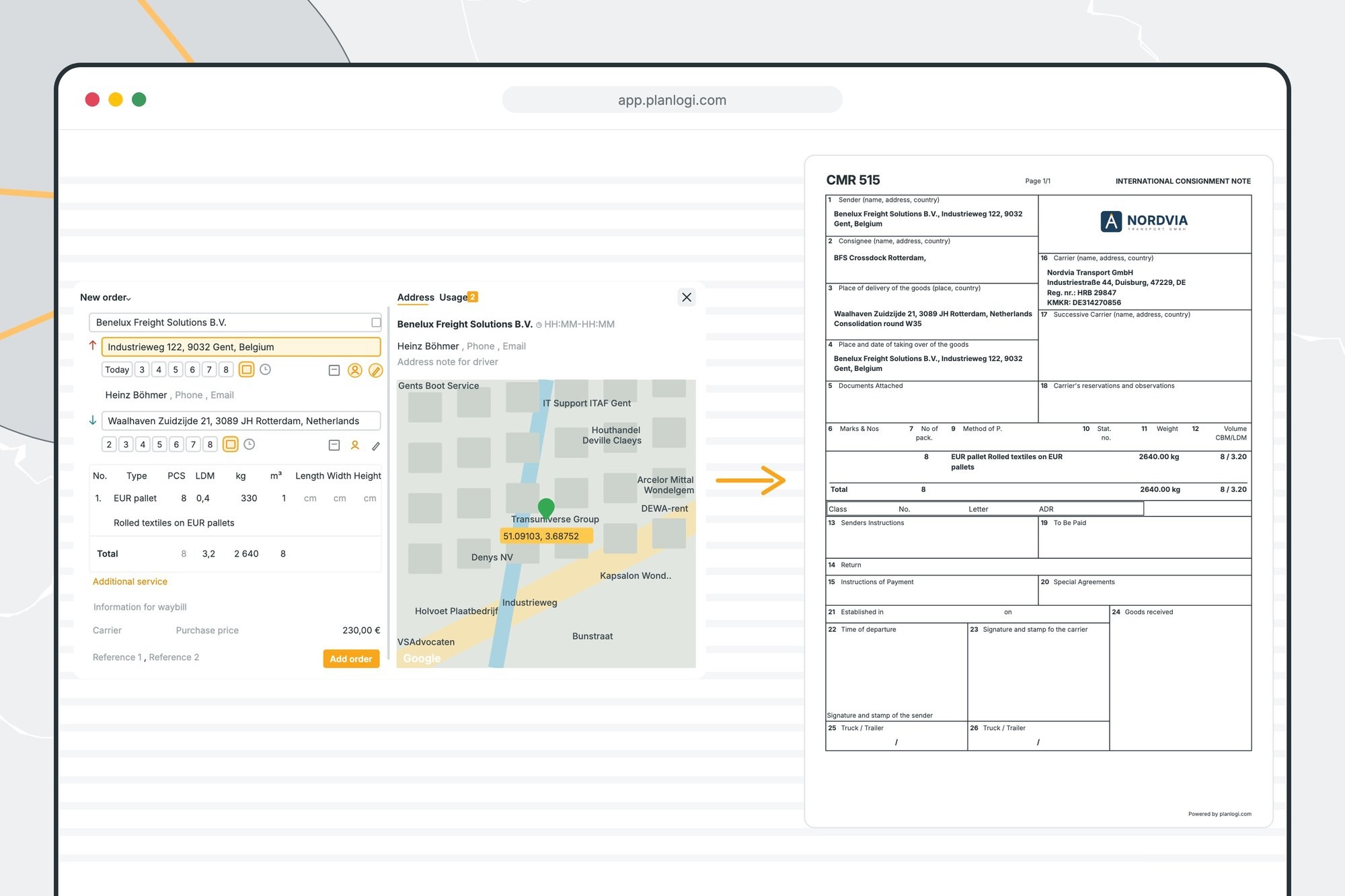This screenshot has height=896, width=1345.
Task: Click the Industrieweg 122 pickup address field
Action: (x=241, y=347)
